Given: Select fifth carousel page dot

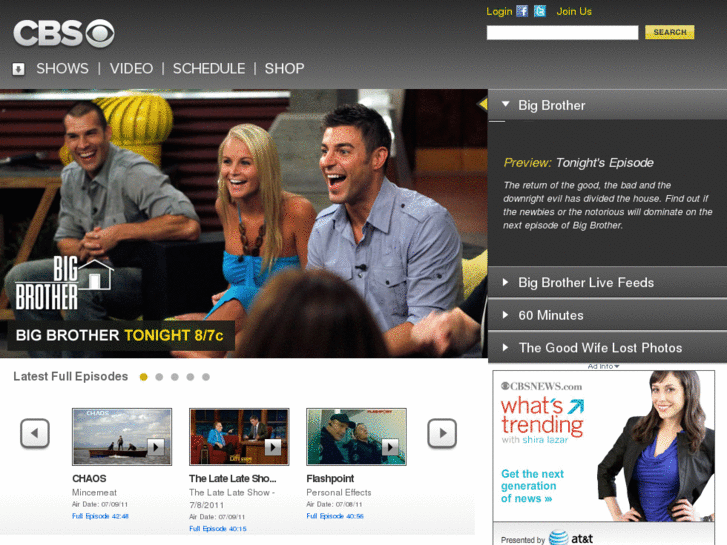Looking at the screenshot, I should [206, 377].
